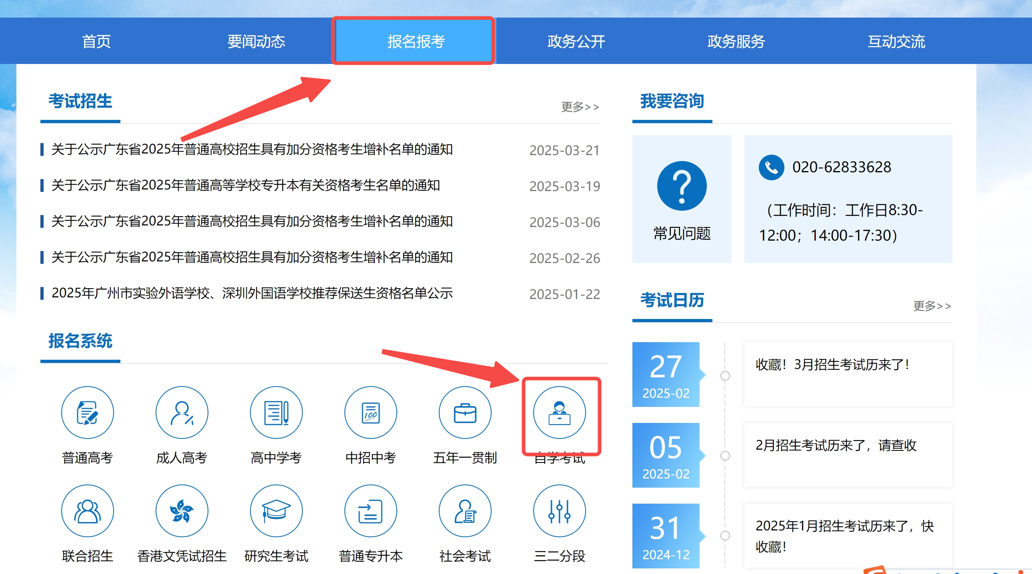
Task: Expand 更多 link in 考试招生 section
Action: [x=580, y=107]
